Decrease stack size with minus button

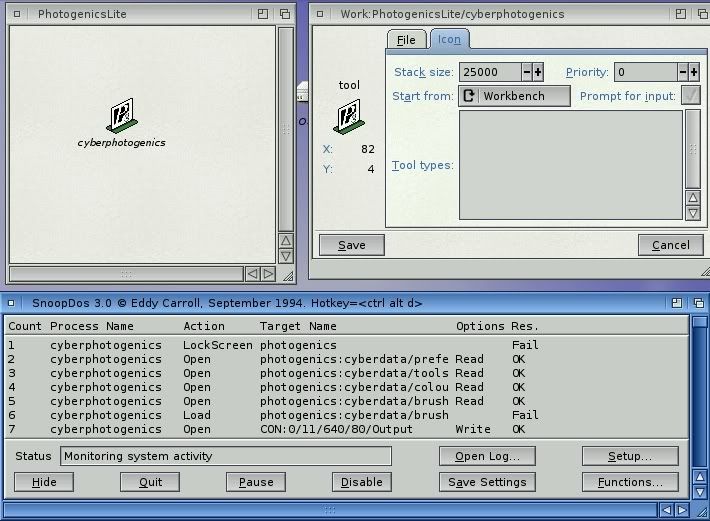[x=526, y=72]
